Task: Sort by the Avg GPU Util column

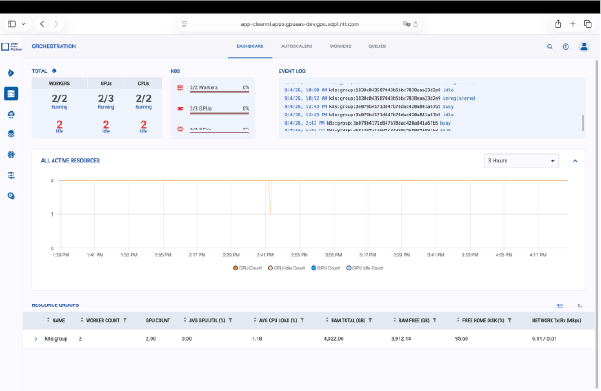Action: [185, 320]
